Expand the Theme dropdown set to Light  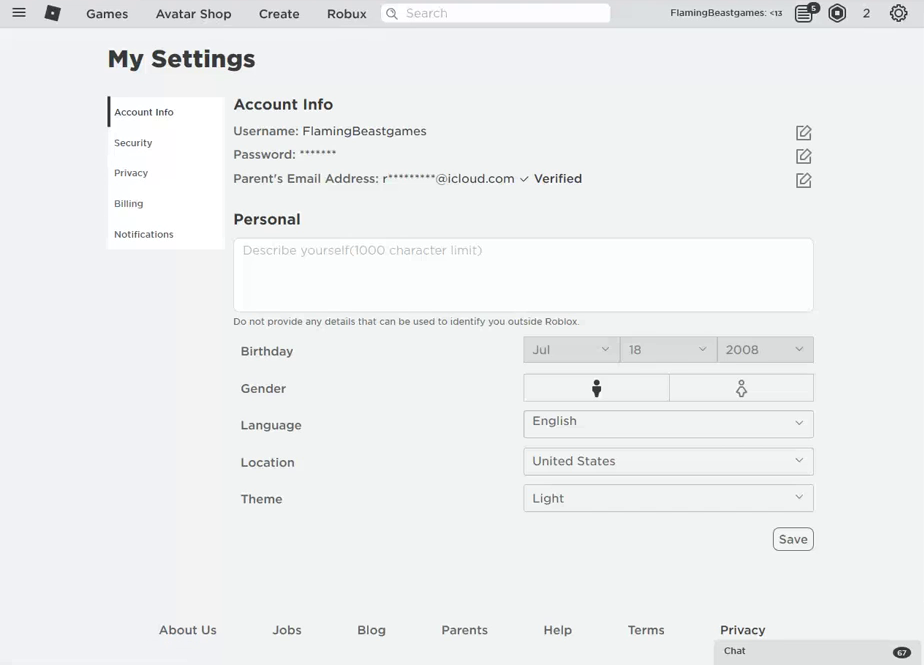(668, 498)
